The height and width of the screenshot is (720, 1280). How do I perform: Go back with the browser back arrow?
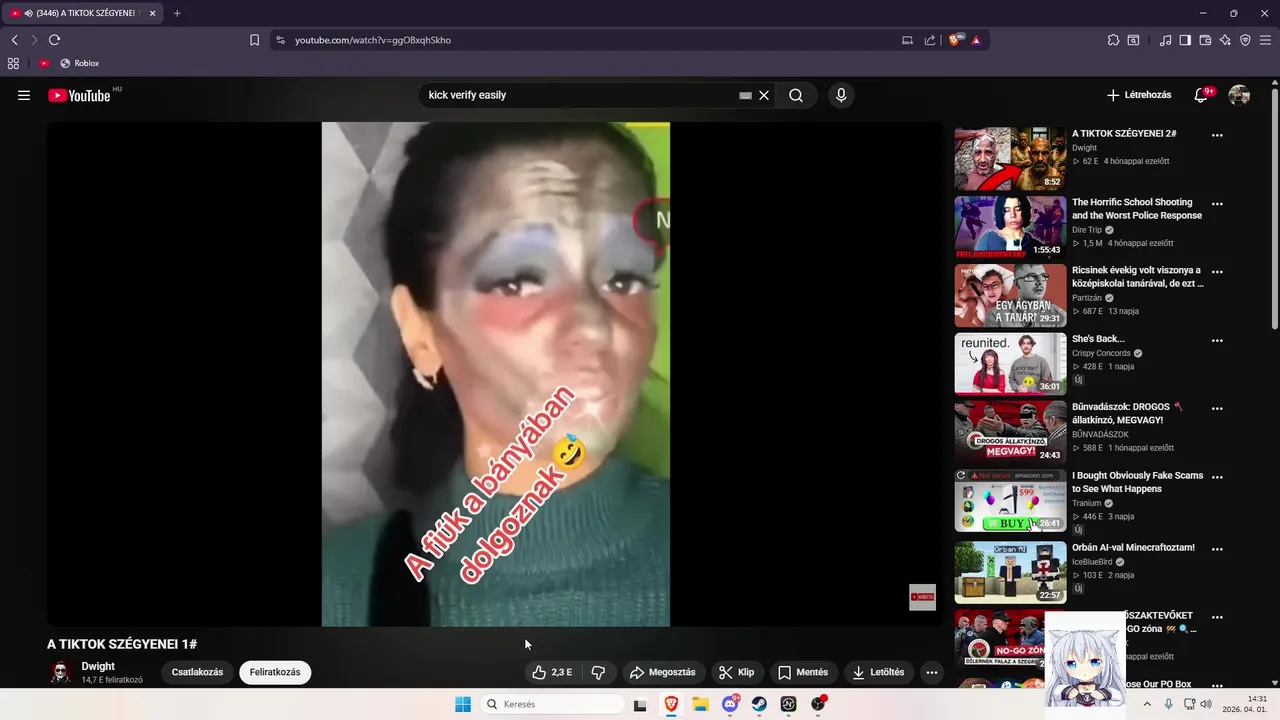[14, 40]
